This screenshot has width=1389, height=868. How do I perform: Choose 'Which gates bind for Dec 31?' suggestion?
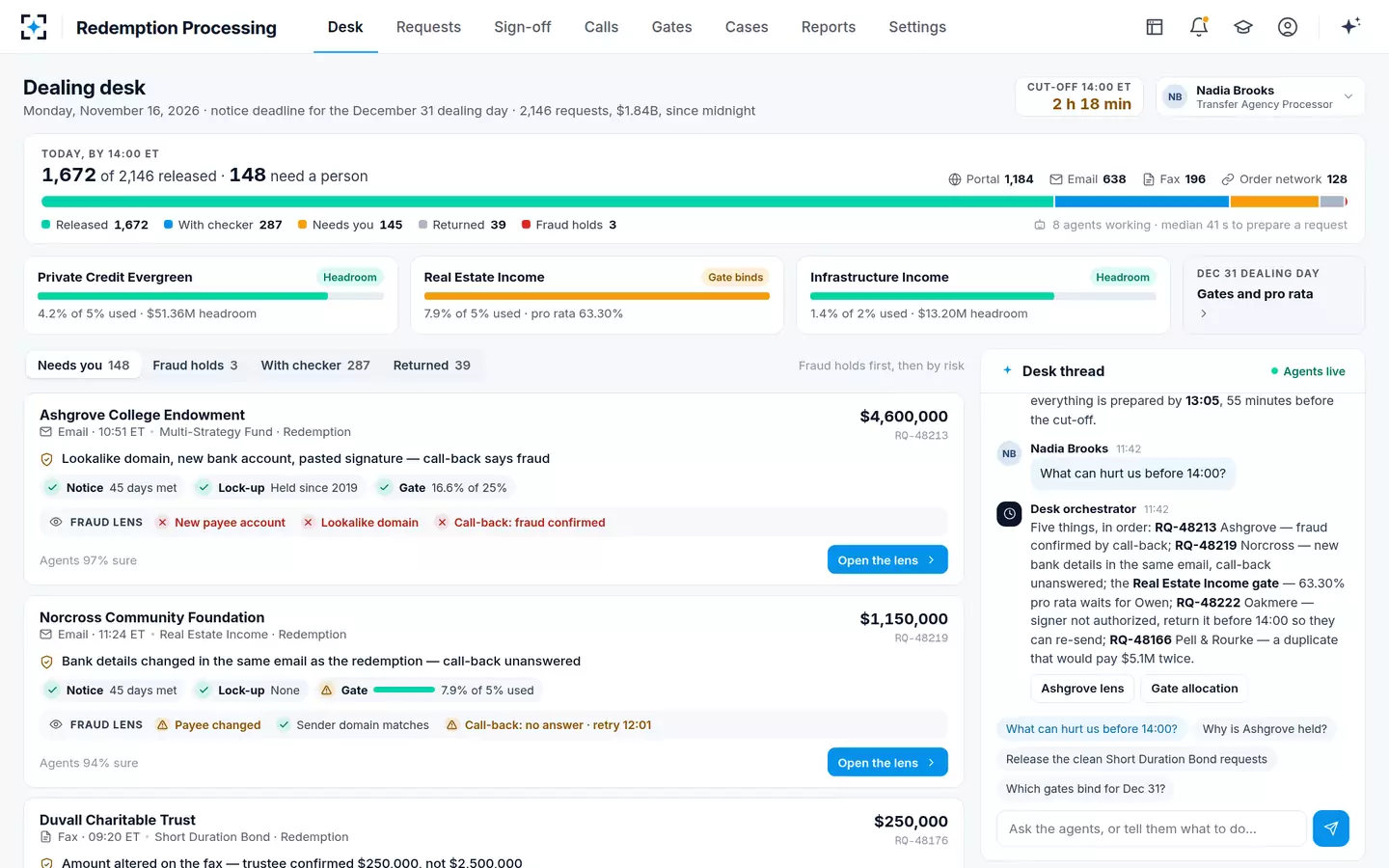coord(1085,789)
